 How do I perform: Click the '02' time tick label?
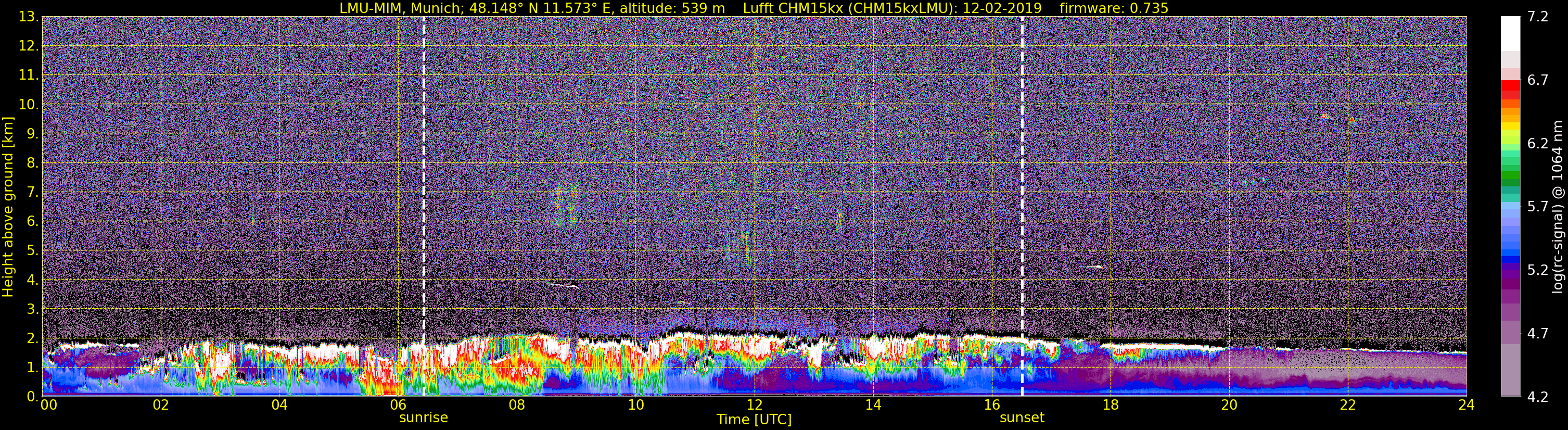161,405
